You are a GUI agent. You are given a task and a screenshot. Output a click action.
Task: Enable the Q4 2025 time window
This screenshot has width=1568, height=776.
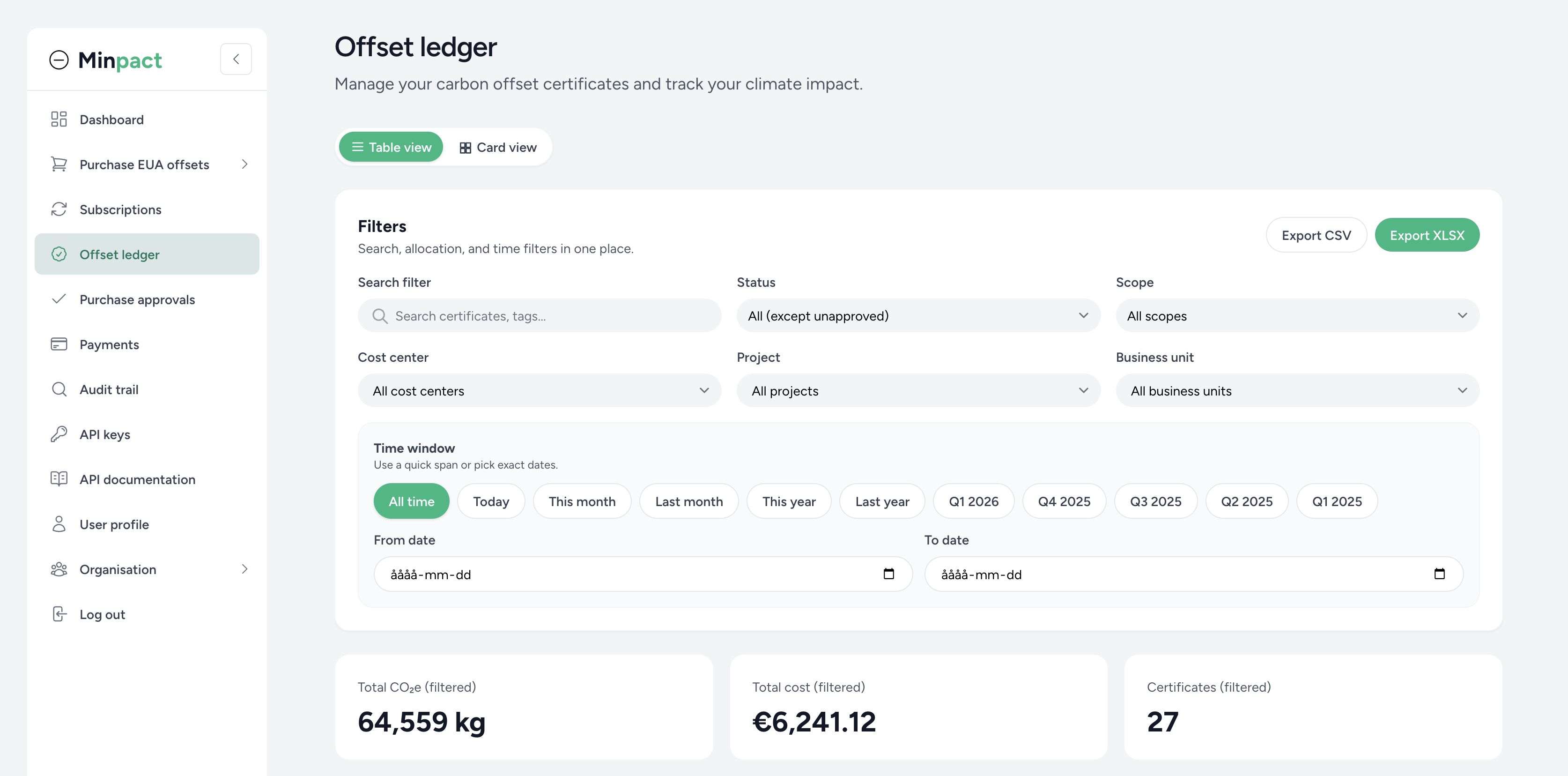tap(1064, 500)
